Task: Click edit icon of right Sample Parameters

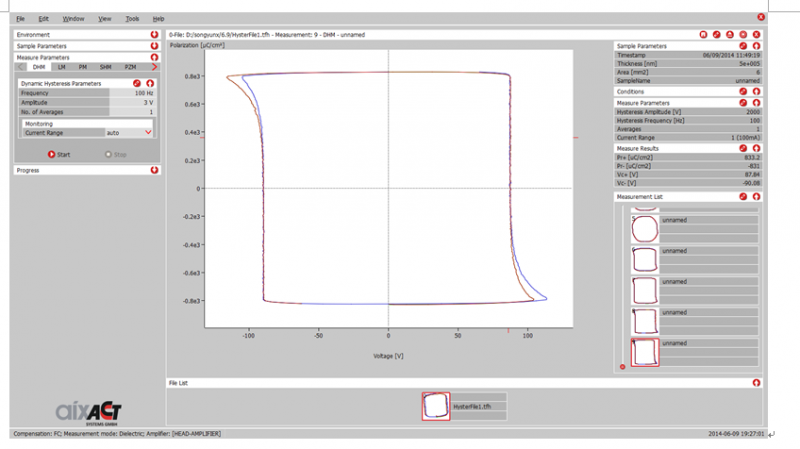Action: (743, 46)
